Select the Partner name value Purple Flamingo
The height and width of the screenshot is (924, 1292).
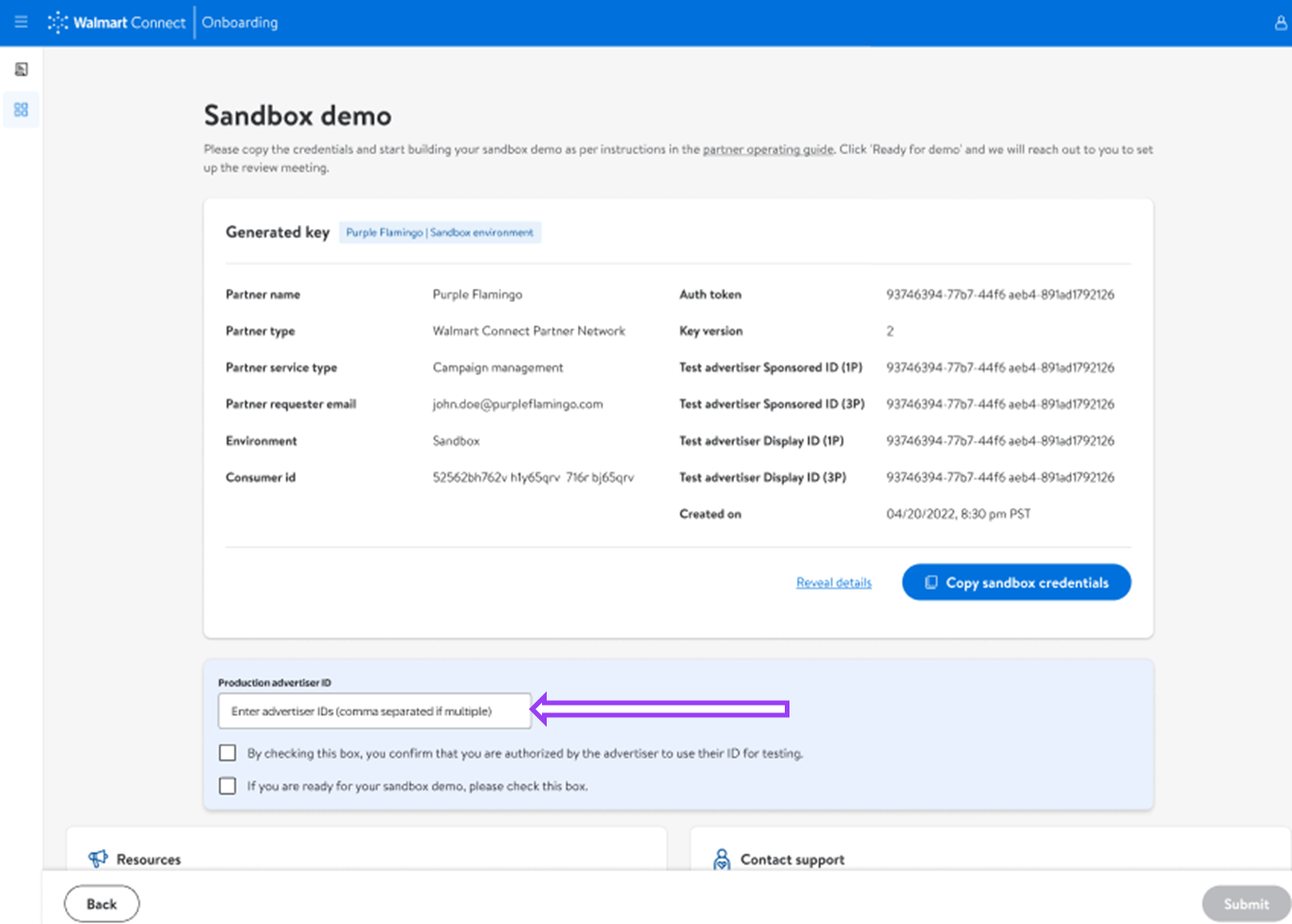tap(477, 295)
